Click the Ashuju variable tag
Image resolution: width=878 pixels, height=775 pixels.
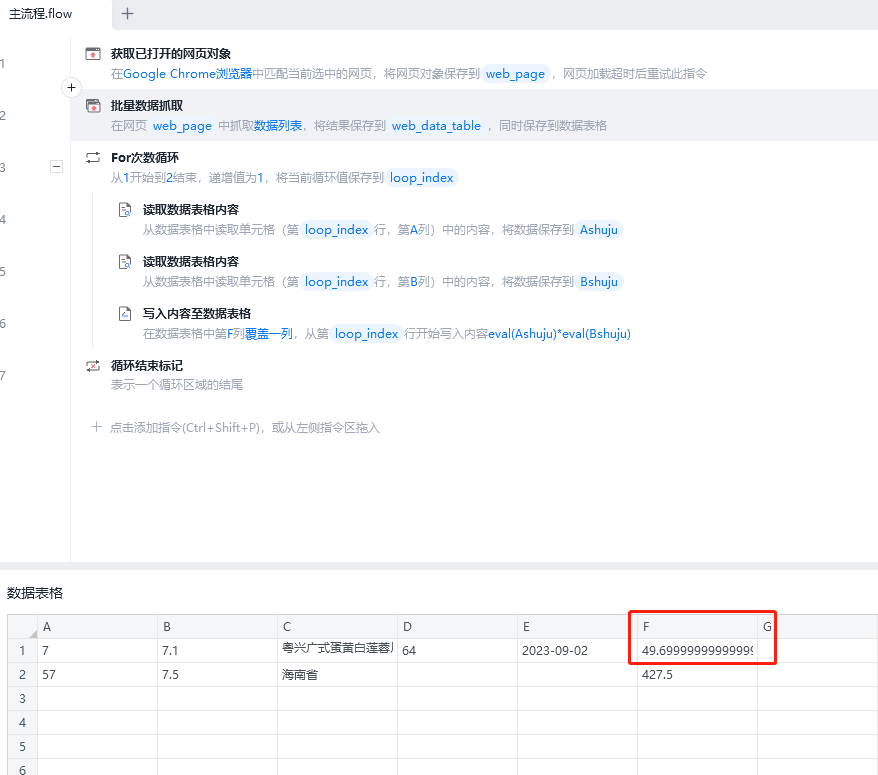[x=600, y=230]
